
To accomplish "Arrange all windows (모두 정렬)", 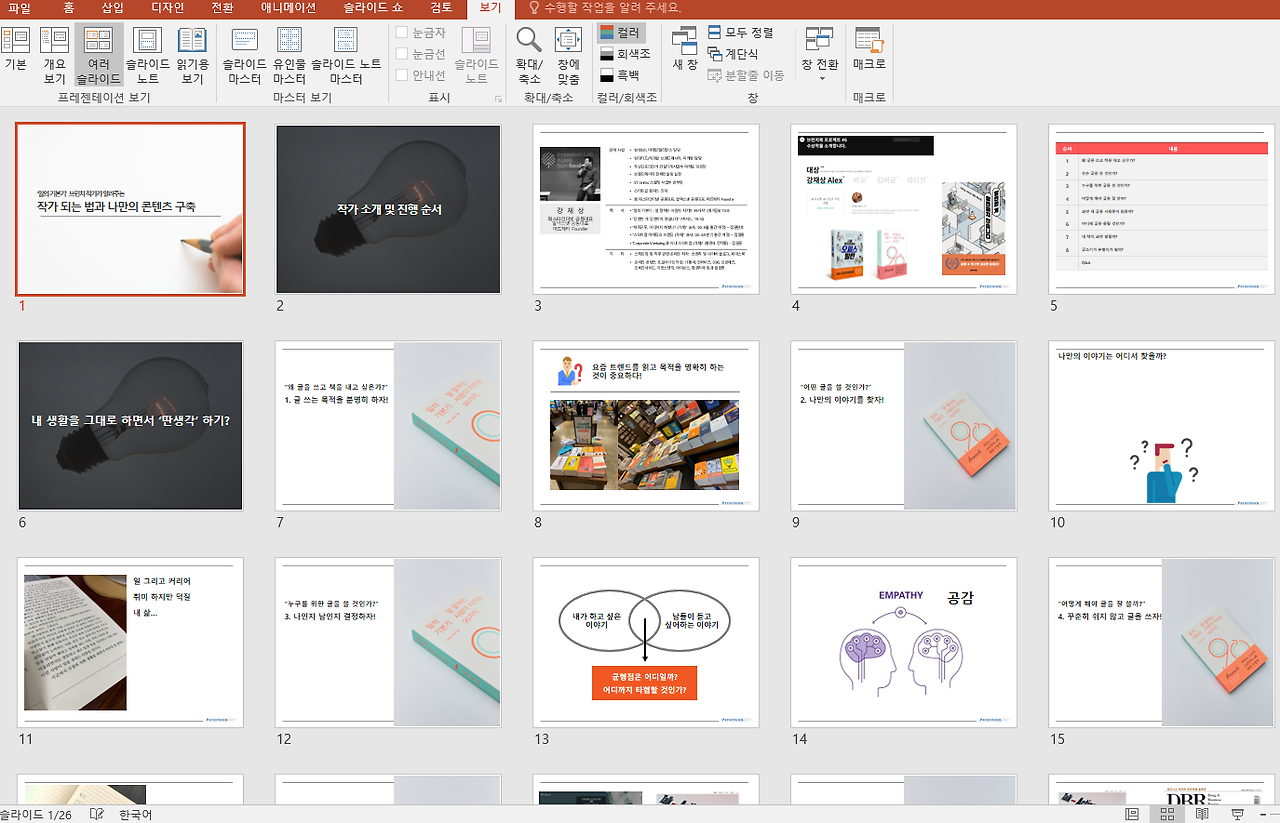I will pyautogui.click(x=741, y=33).
